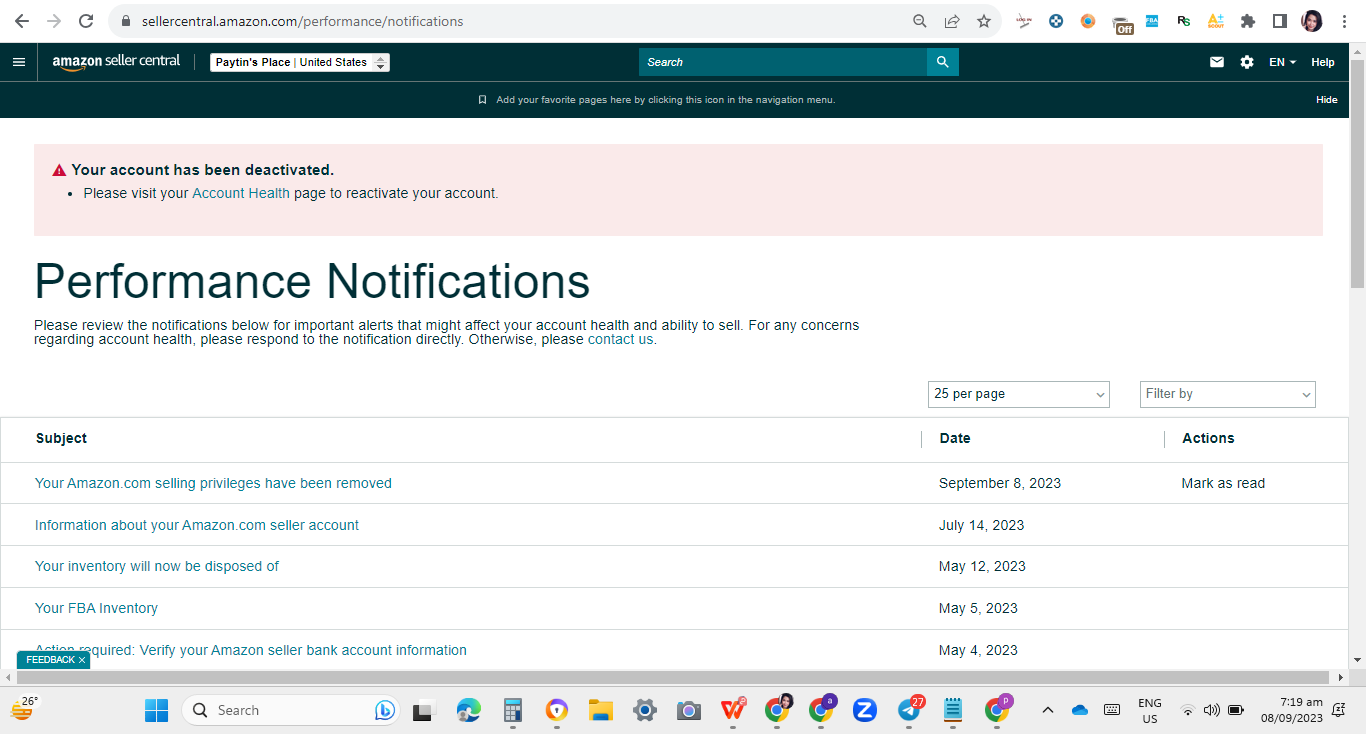Click the Windows taskbar Search box
The width and height of the screenshot is (1366, 734).
click(290, 710)
